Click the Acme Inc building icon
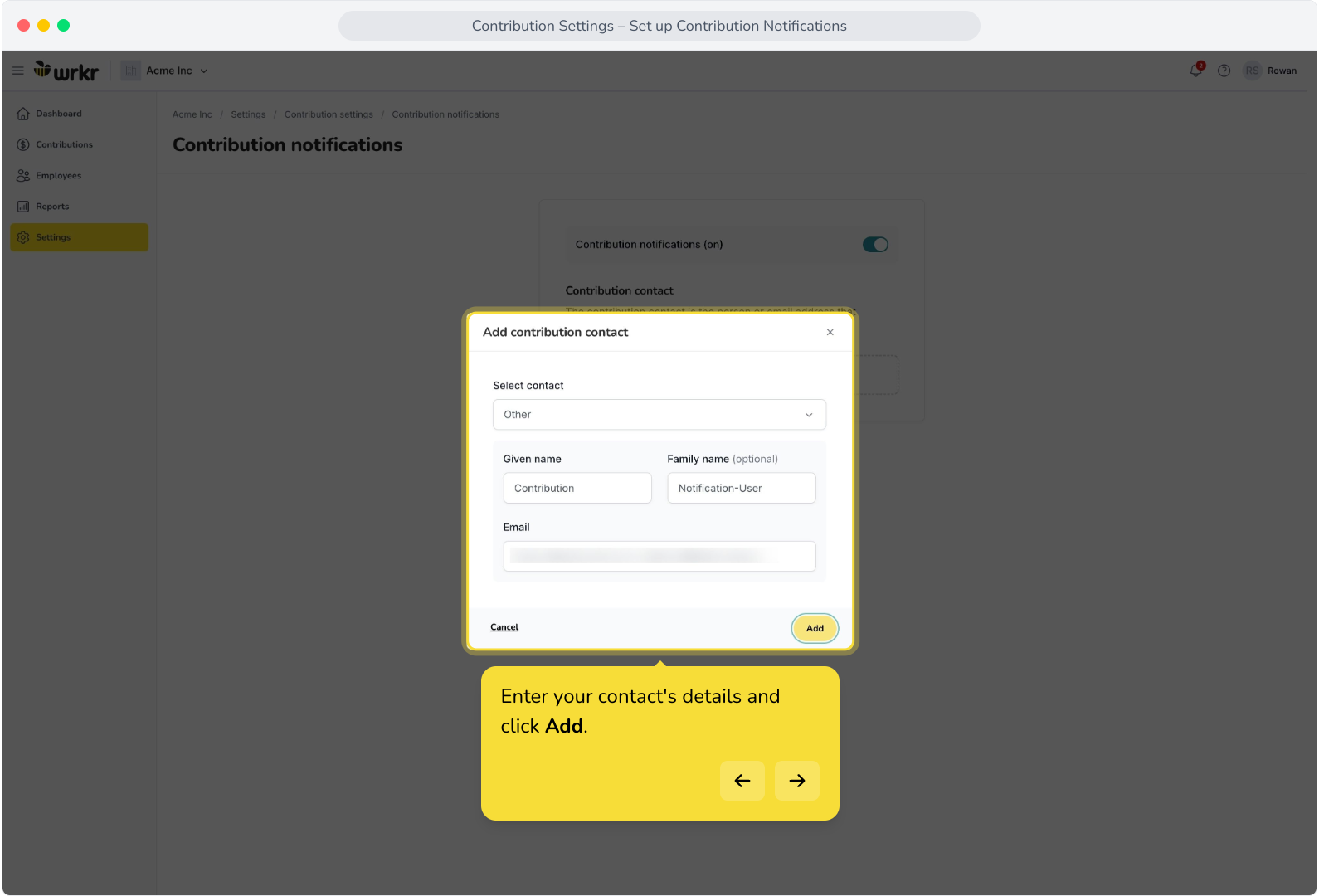Screen dimensions: 1319x896 pyautogui.click(x=130, y=71)
